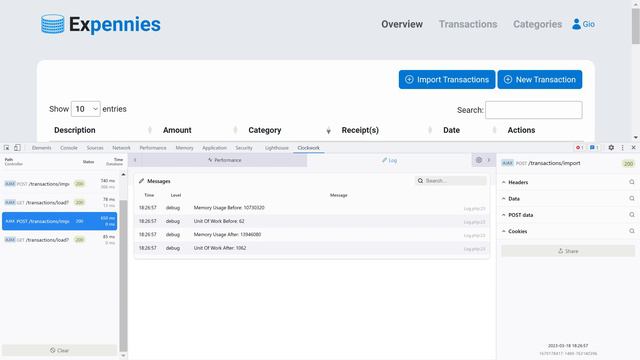Image resolution: width=640 pixels, height=360 pixels.
Task: Click the 'Memory Usage Before: 10730320' message
Action: 229,208
